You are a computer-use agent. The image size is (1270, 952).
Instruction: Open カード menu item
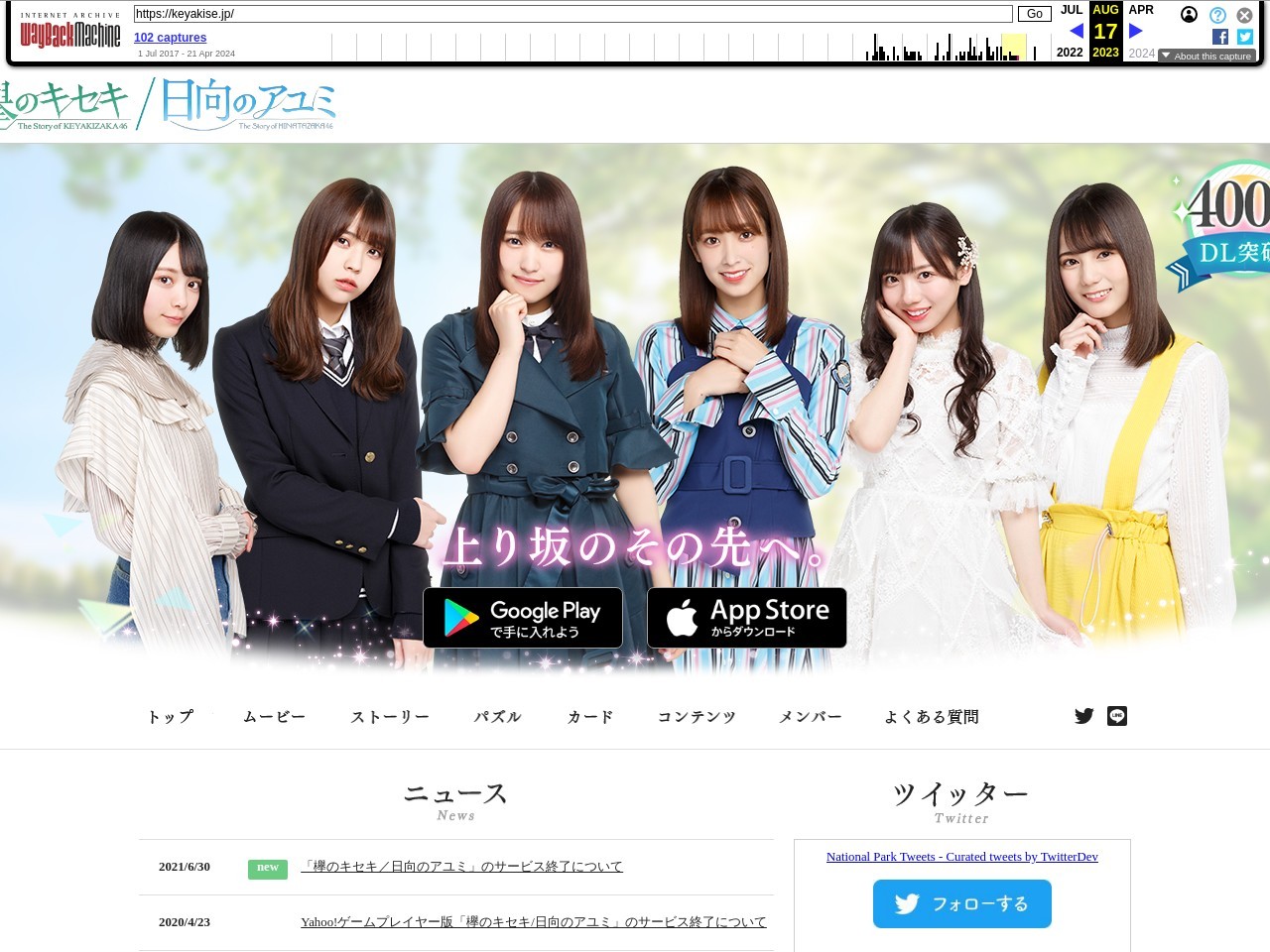tap(590, 717)
